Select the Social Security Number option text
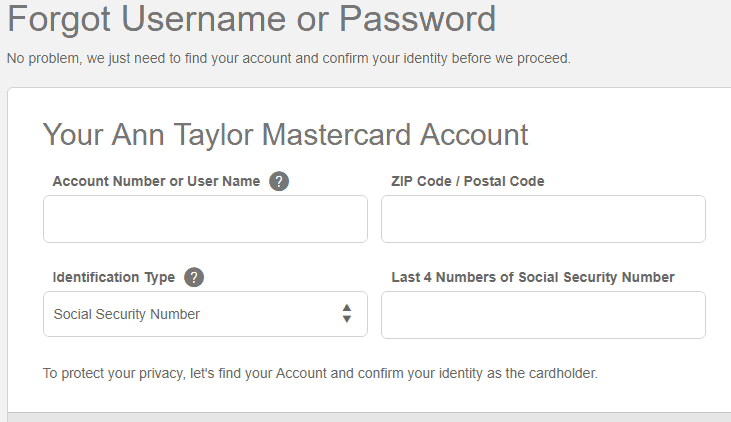 [126, 314]
